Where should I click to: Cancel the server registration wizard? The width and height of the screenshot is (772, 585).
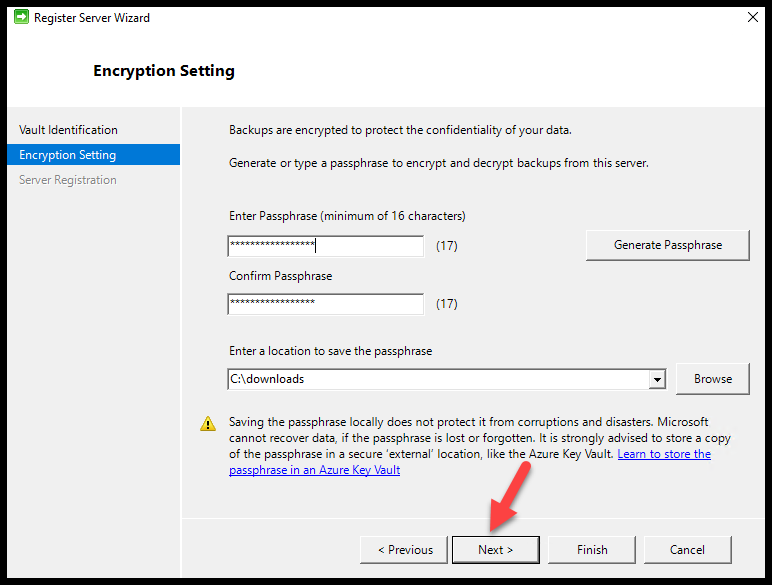coord(687,549)
